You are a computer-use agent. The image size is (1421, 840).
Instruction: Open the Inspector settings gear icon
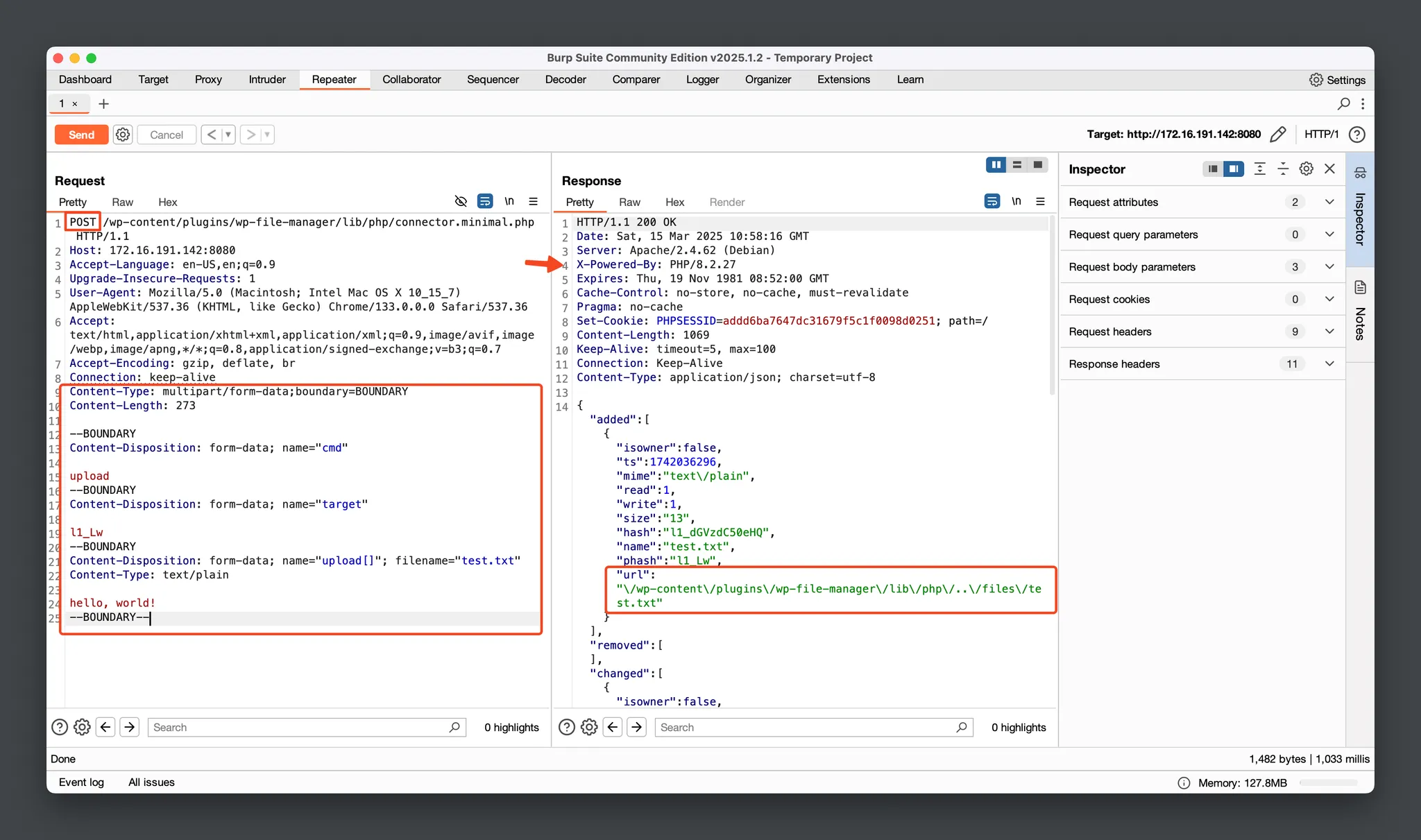point(1306,169)
